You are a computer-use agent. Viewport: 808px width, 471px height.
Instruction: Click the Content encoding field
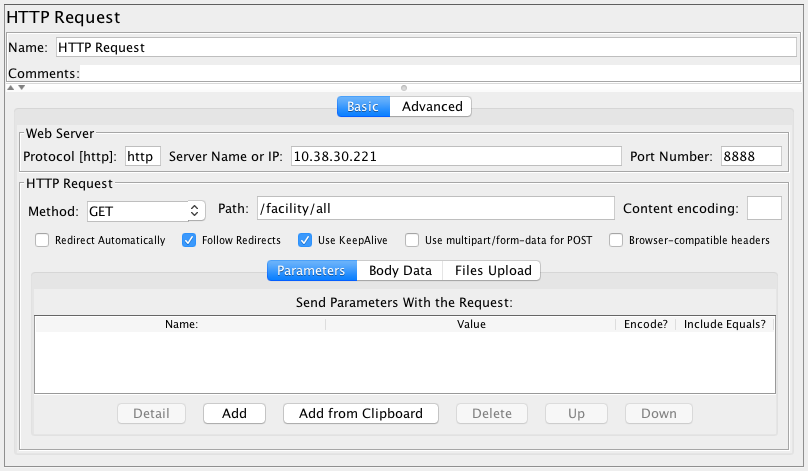(764, 208)
